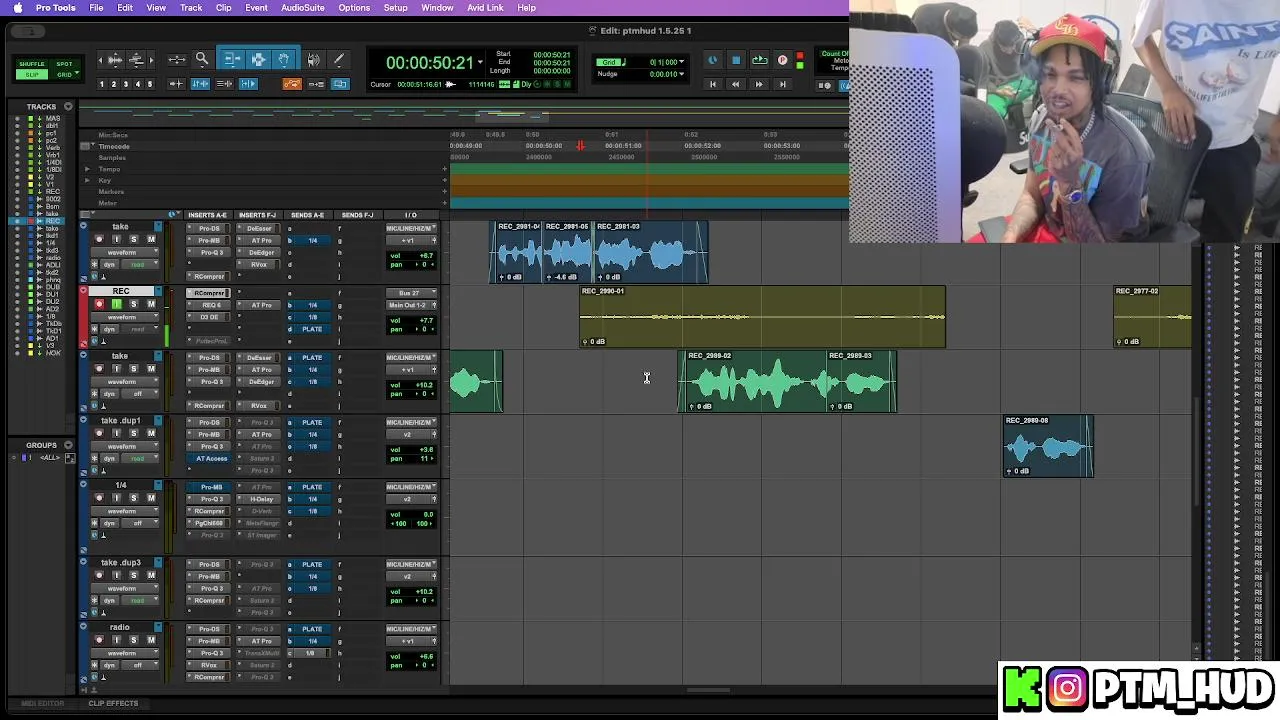Record-enable the first take track

[x=99, y=239]
